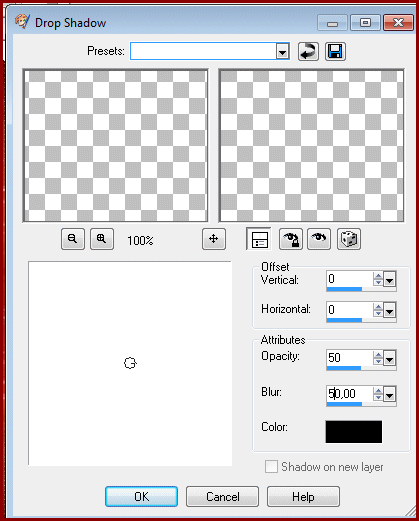Zoom out of the preview
Viewport: 419px width, 521px height.
click(x=73, y=239)
